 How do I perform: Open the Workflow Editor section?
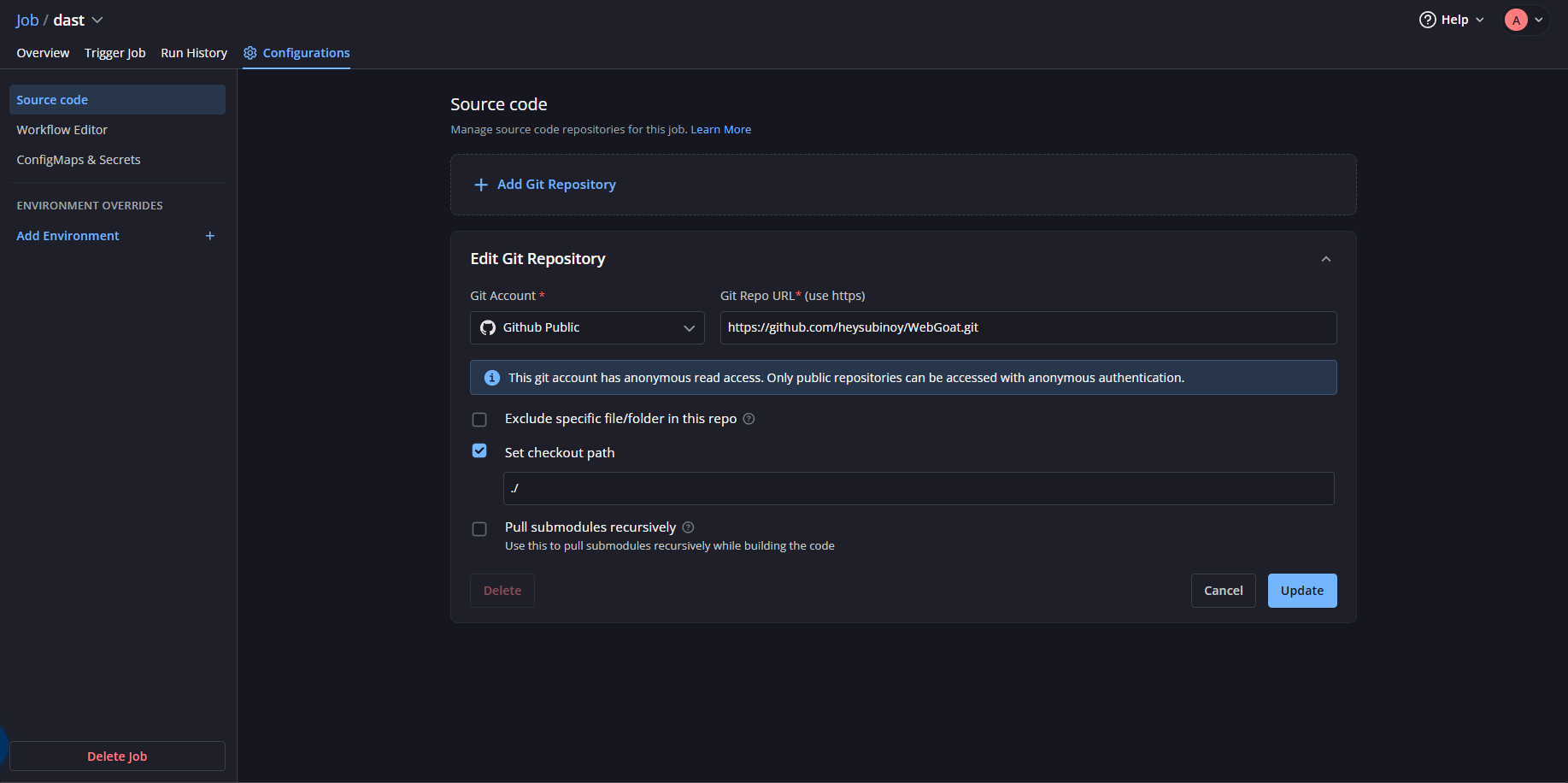(62, 130)
